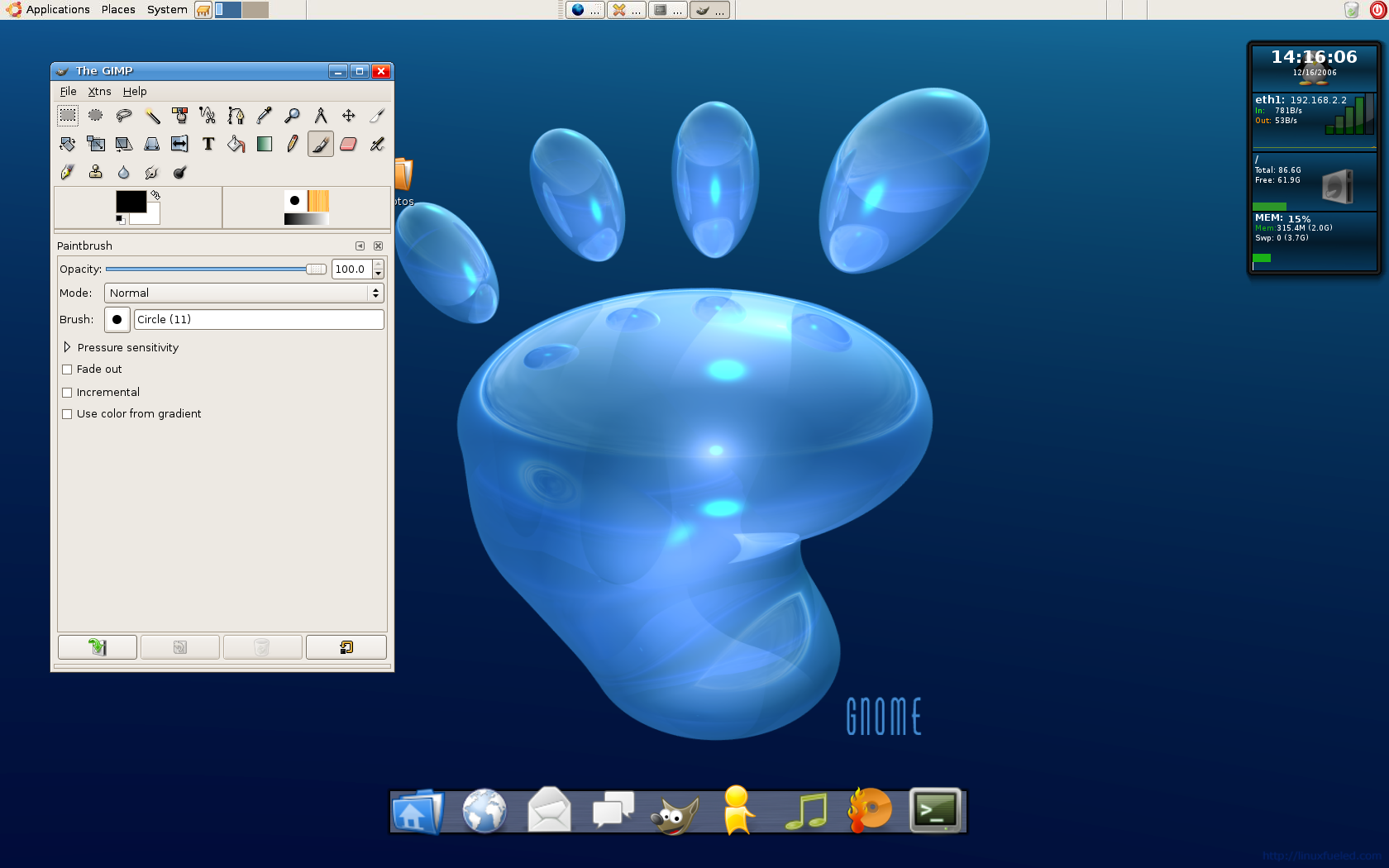Swap foreground and background colors arrow

pyautogui.click(x=155, y=195)
